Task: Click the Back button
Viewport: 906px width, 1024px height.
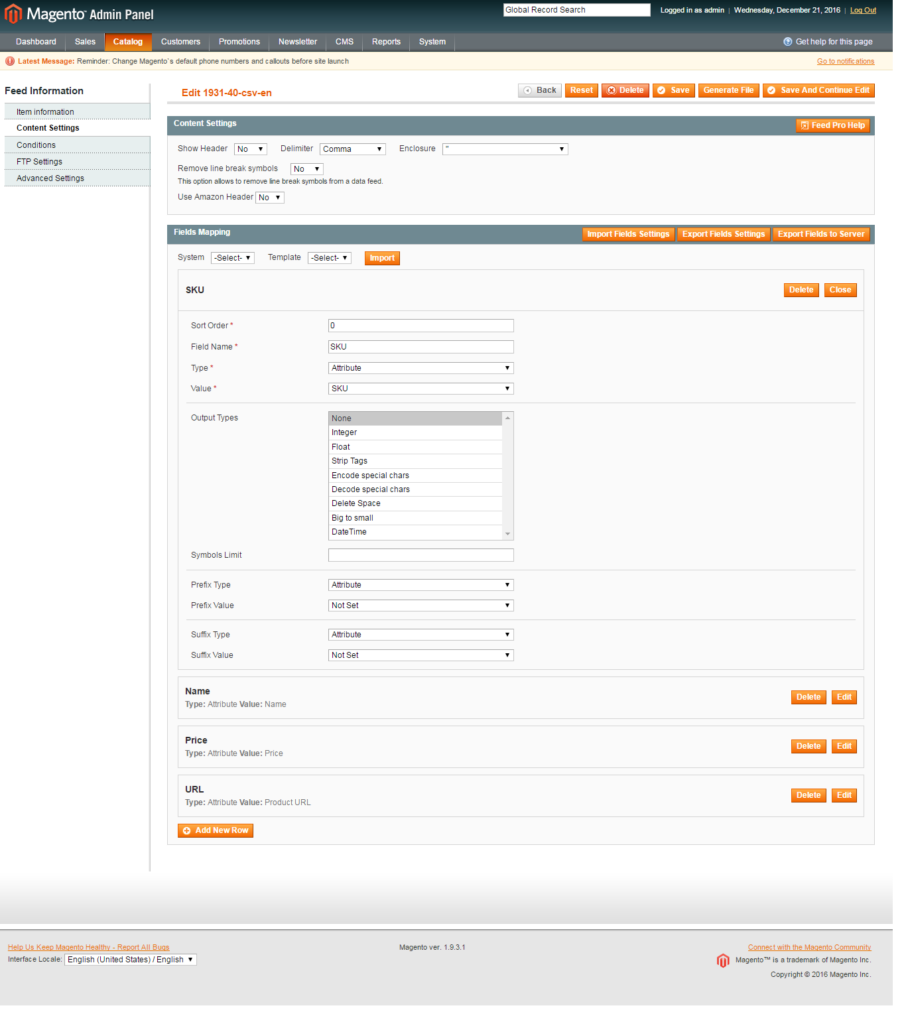Action: tap(540, 91)
